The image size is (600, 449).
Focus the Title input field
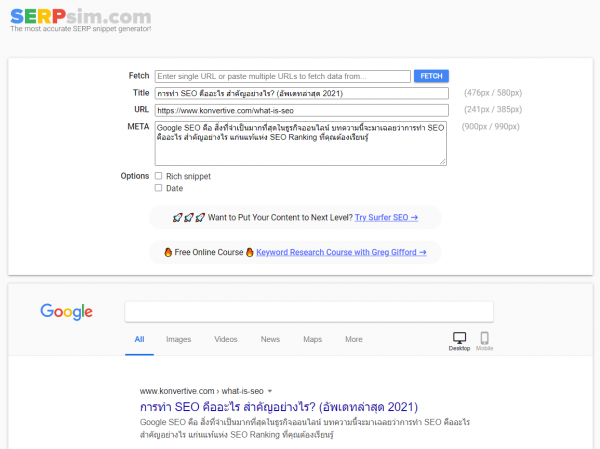pos(302,93)
